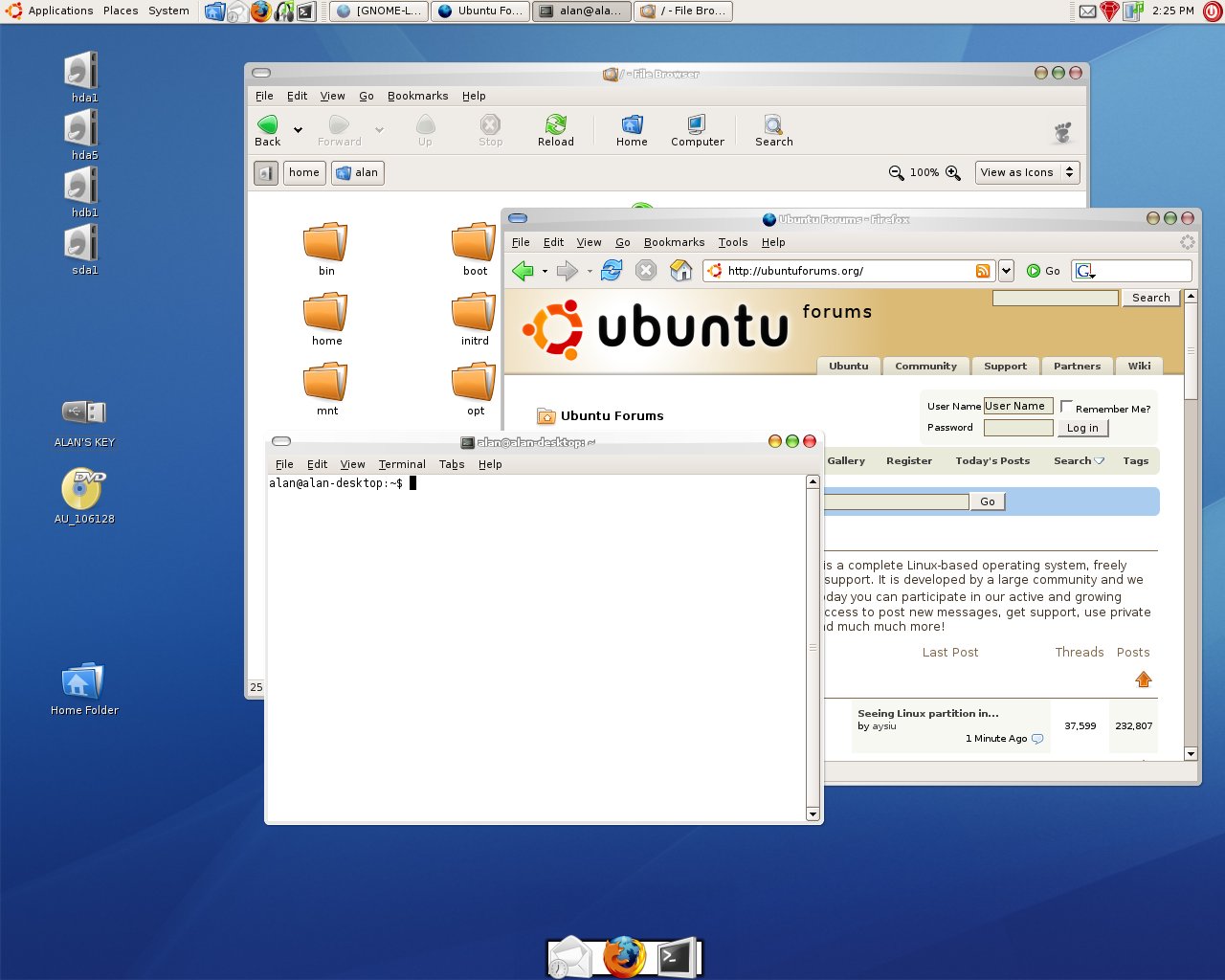Click the Firefox URL address field
Viewport: 1225px width, 980px height.
tap(850, 271)
